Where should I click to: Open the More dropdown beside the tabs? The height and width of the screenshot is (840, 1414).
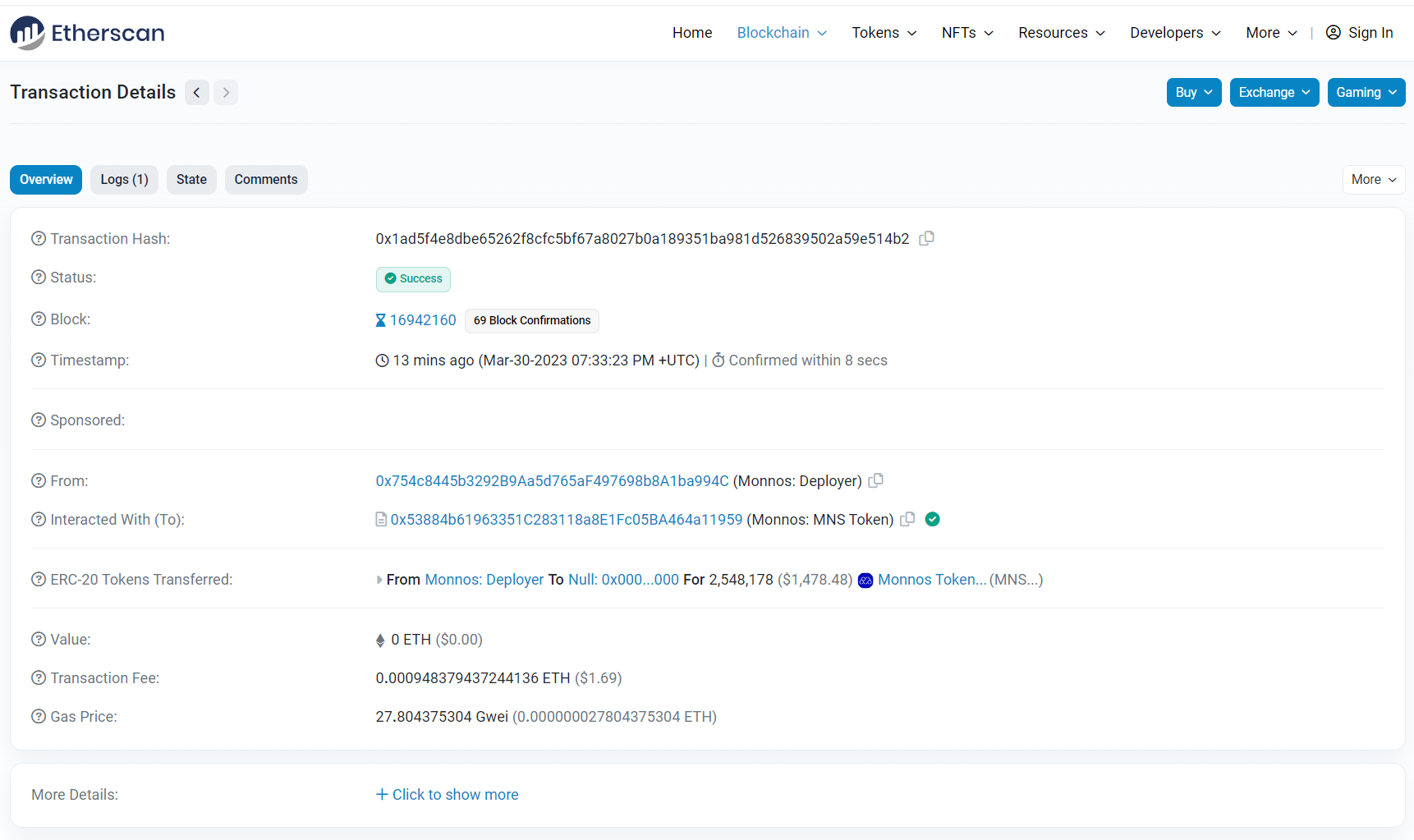[x=1374, y=180]
